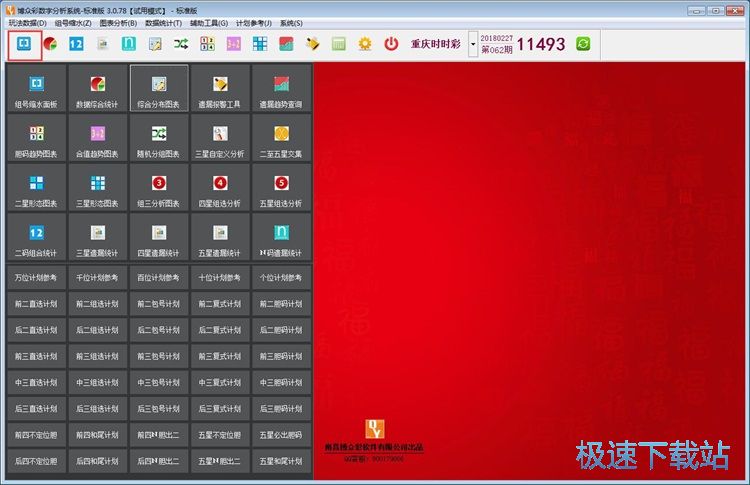Click the 中三胆码计划 button
This screenshot has width=750, height=485.
tap(281, 383)
